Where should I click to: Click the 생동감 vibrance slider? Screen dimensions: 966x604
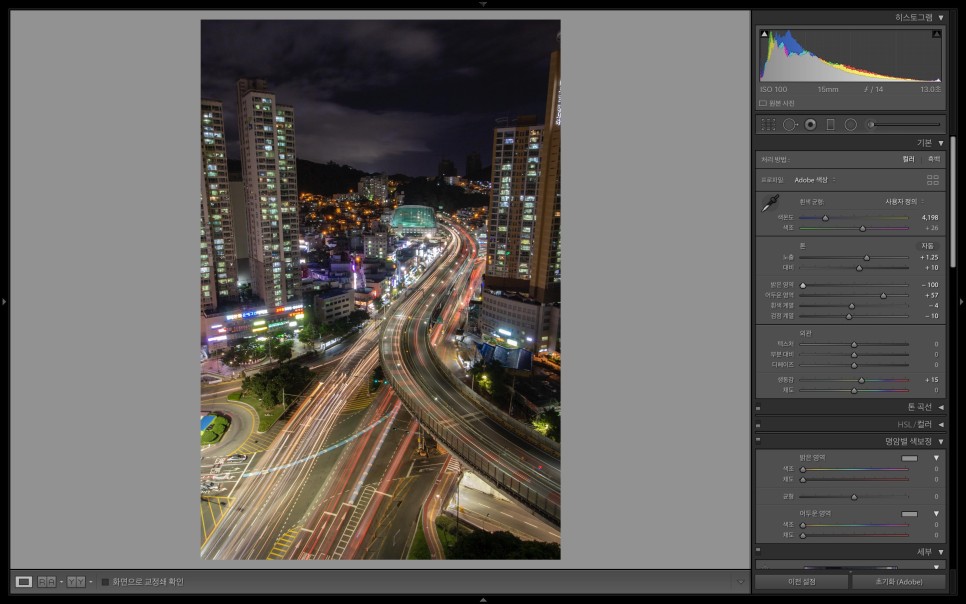(854, 380)
